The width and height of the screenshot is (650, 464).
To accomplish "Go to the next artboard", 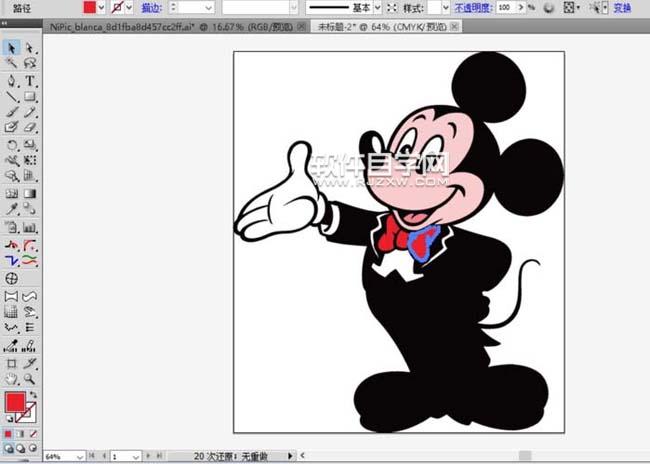I will [x=148, y=456].
